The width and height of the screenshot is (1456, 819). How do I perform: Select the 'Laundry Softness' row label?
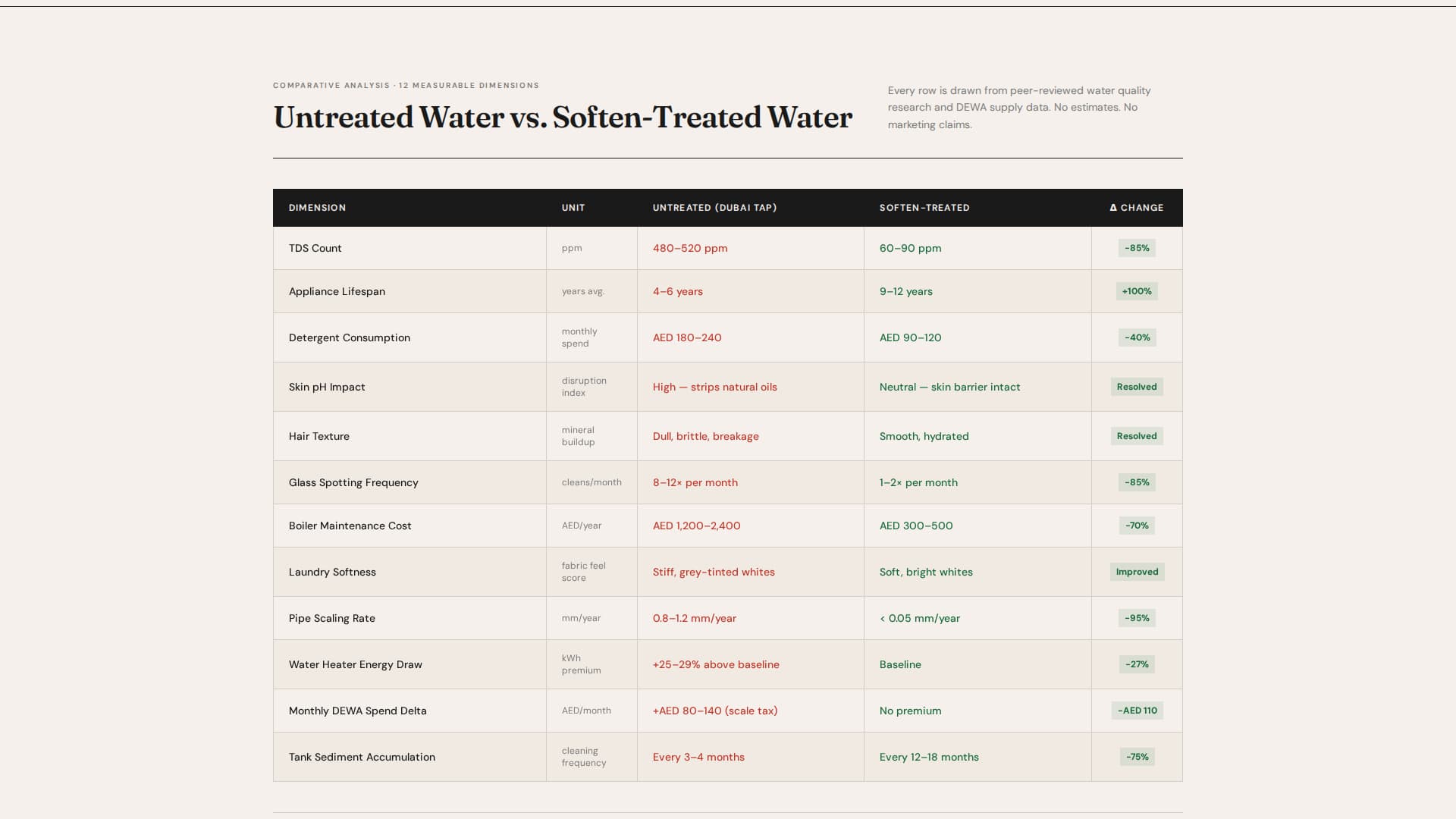332,572
